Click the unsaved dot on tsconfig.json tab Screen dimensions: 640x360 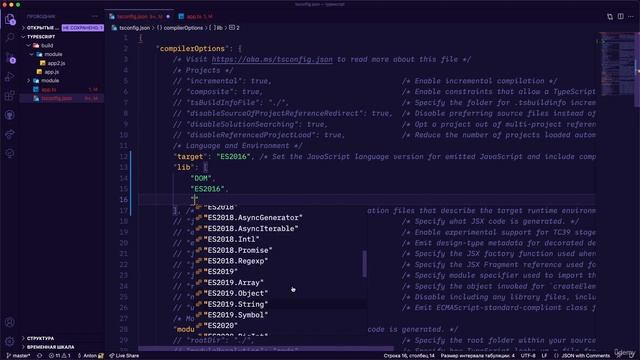coord(168,17)
